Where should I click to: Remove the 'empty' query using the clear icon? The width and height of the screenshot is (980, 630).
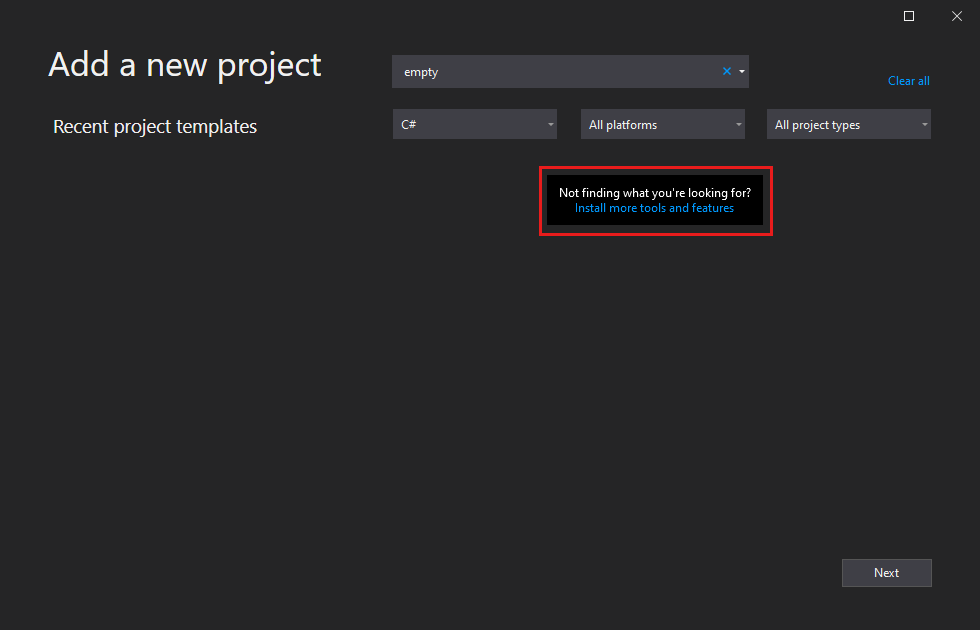coord(726,71)
